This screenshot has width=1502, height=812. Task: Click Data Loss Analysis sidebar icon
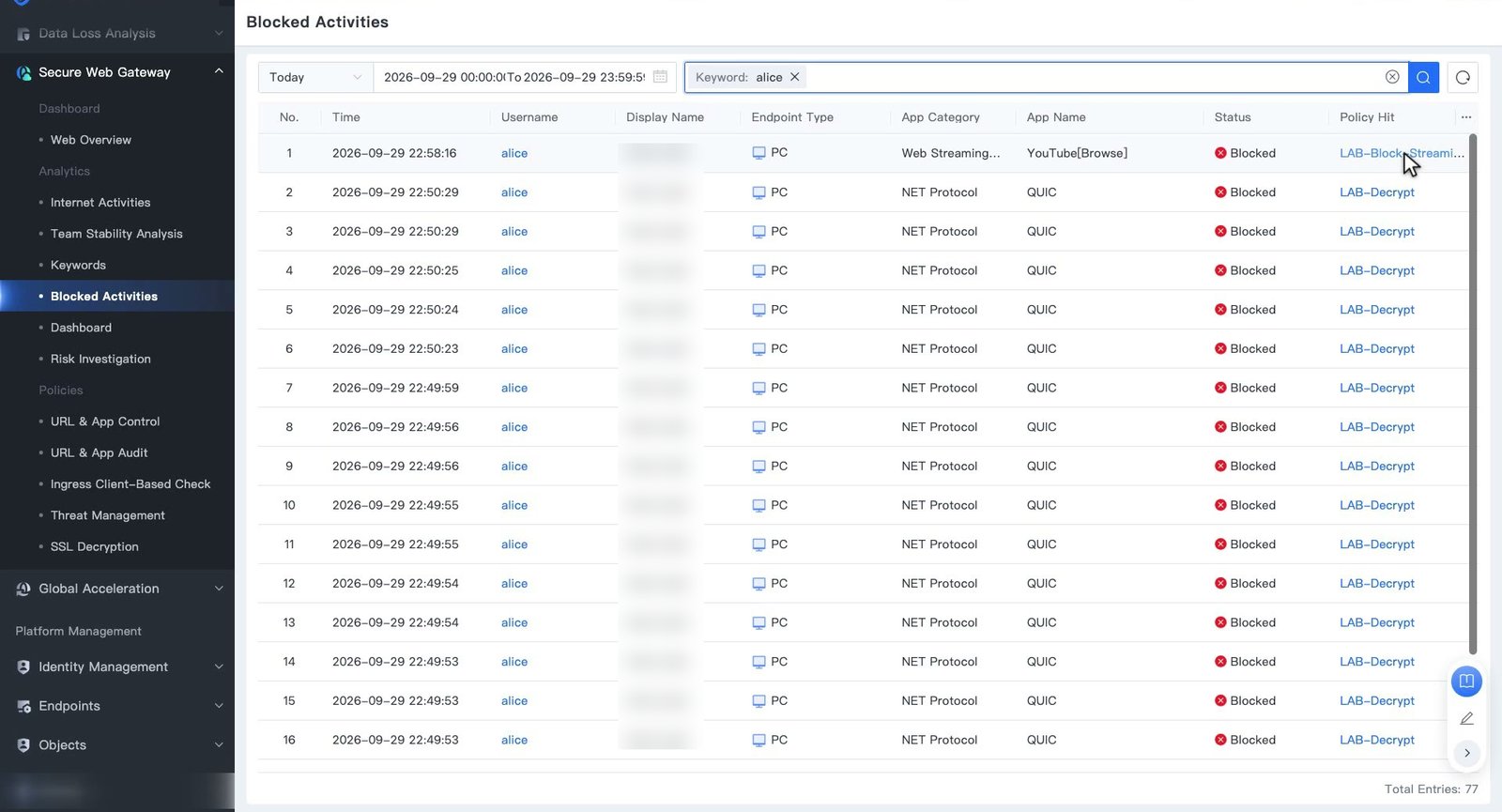point(23,34)
